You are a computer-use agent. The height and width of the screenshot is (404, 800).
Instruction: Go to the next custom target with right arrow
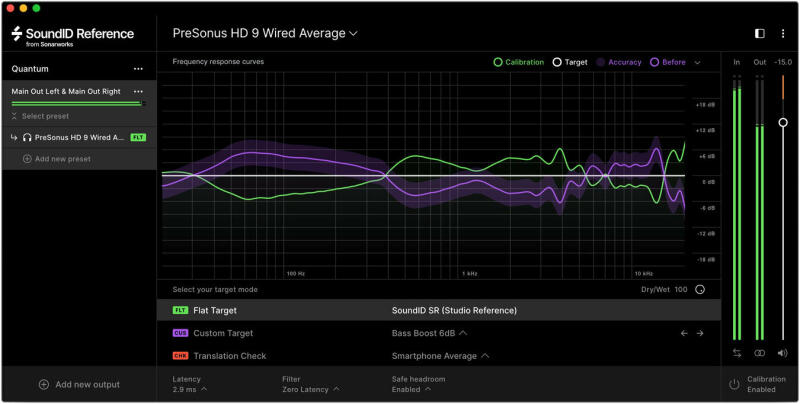coord(700,334)
